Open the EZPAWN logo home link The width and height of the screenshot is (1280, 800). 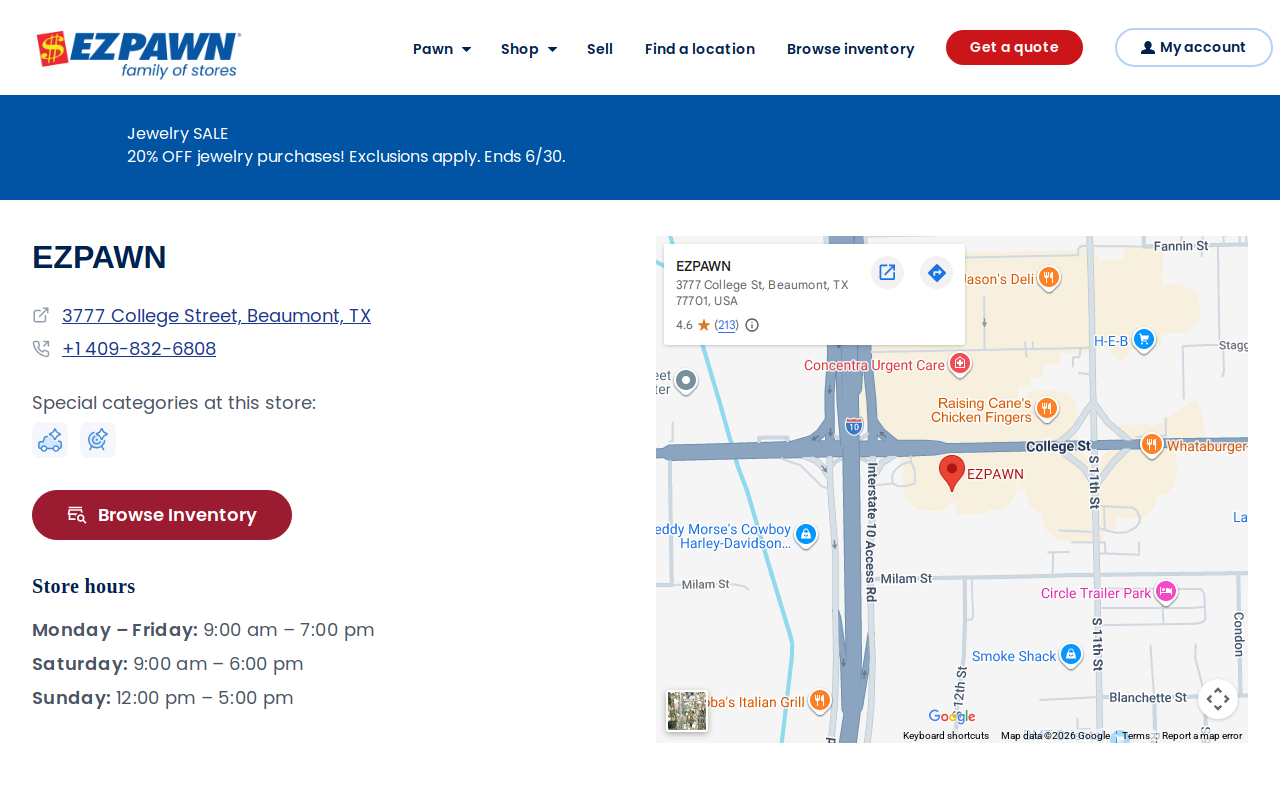coord(138,54)
